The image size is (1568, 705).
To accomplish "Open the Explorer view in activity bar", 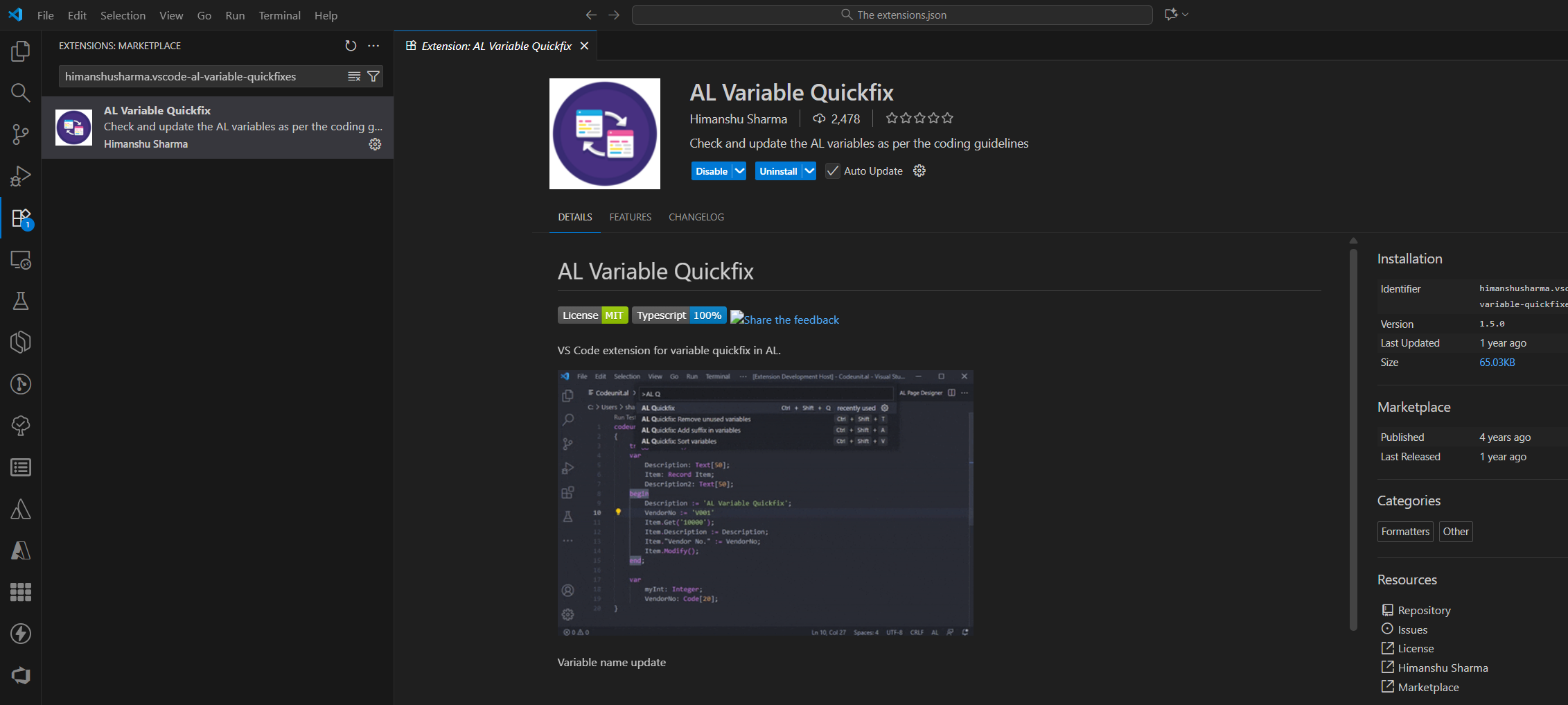I will click(21, 51).
